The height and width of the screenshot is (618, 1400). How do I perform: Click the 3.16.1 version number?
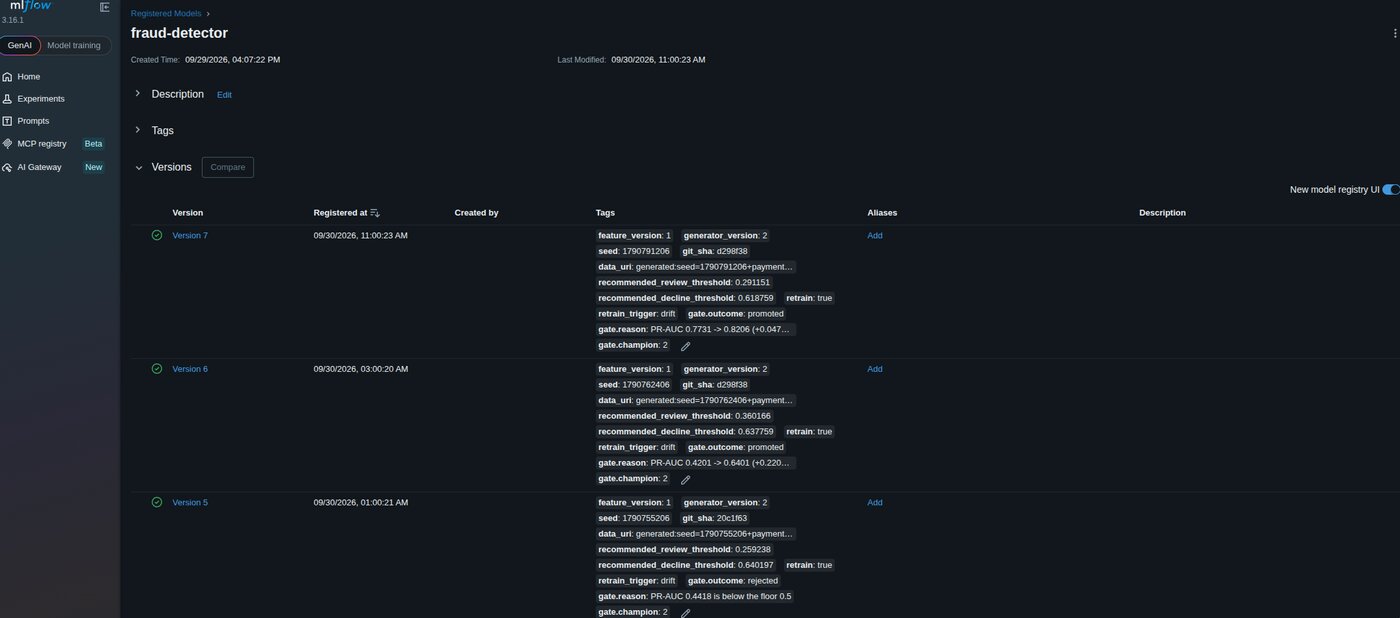pyautogui.click(x=12, y=20)
